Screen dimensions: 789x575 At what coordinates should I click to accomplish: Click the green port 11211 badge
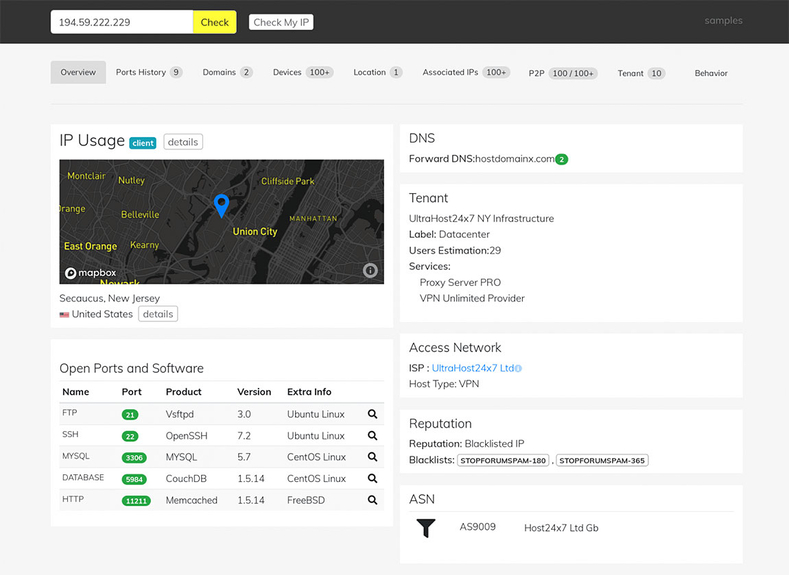click(x=136, y=501)
